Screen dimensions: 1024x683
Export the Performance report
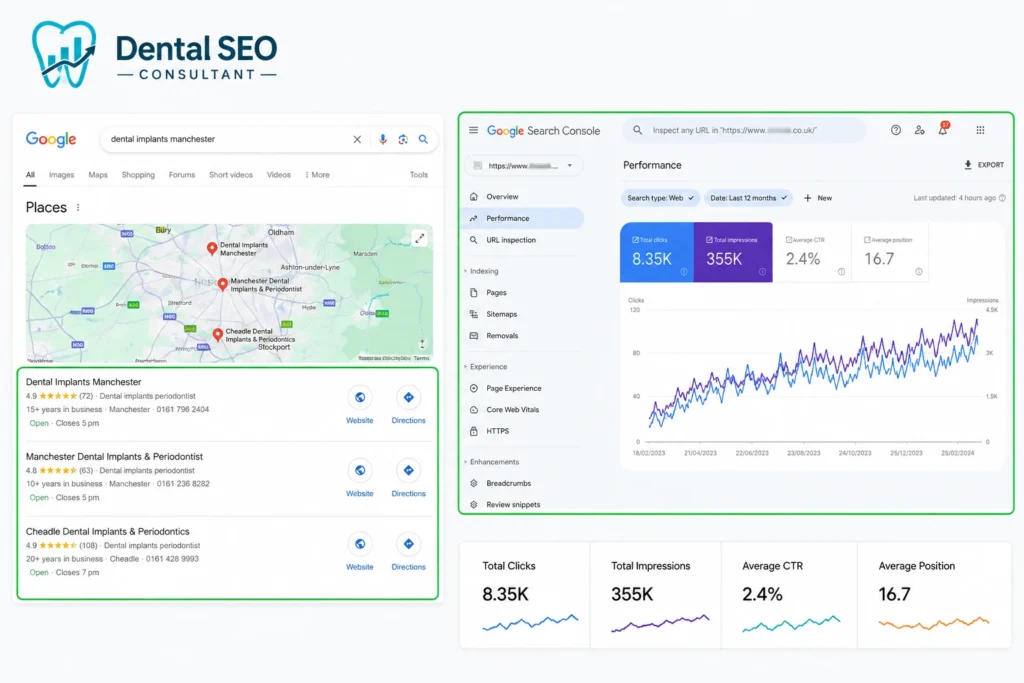(x=984, y=165)
